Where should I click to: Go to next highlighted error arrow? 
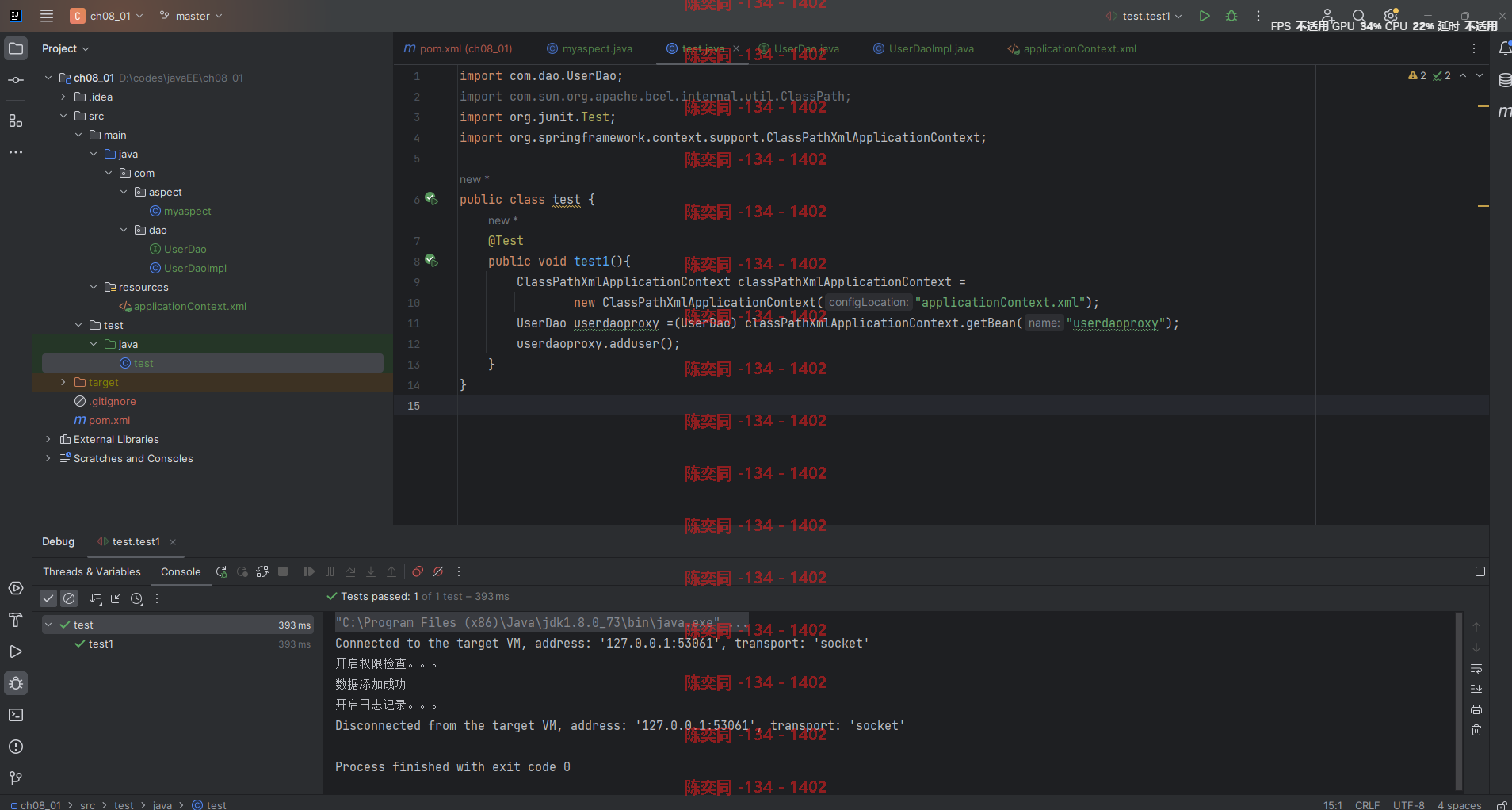1480,75
